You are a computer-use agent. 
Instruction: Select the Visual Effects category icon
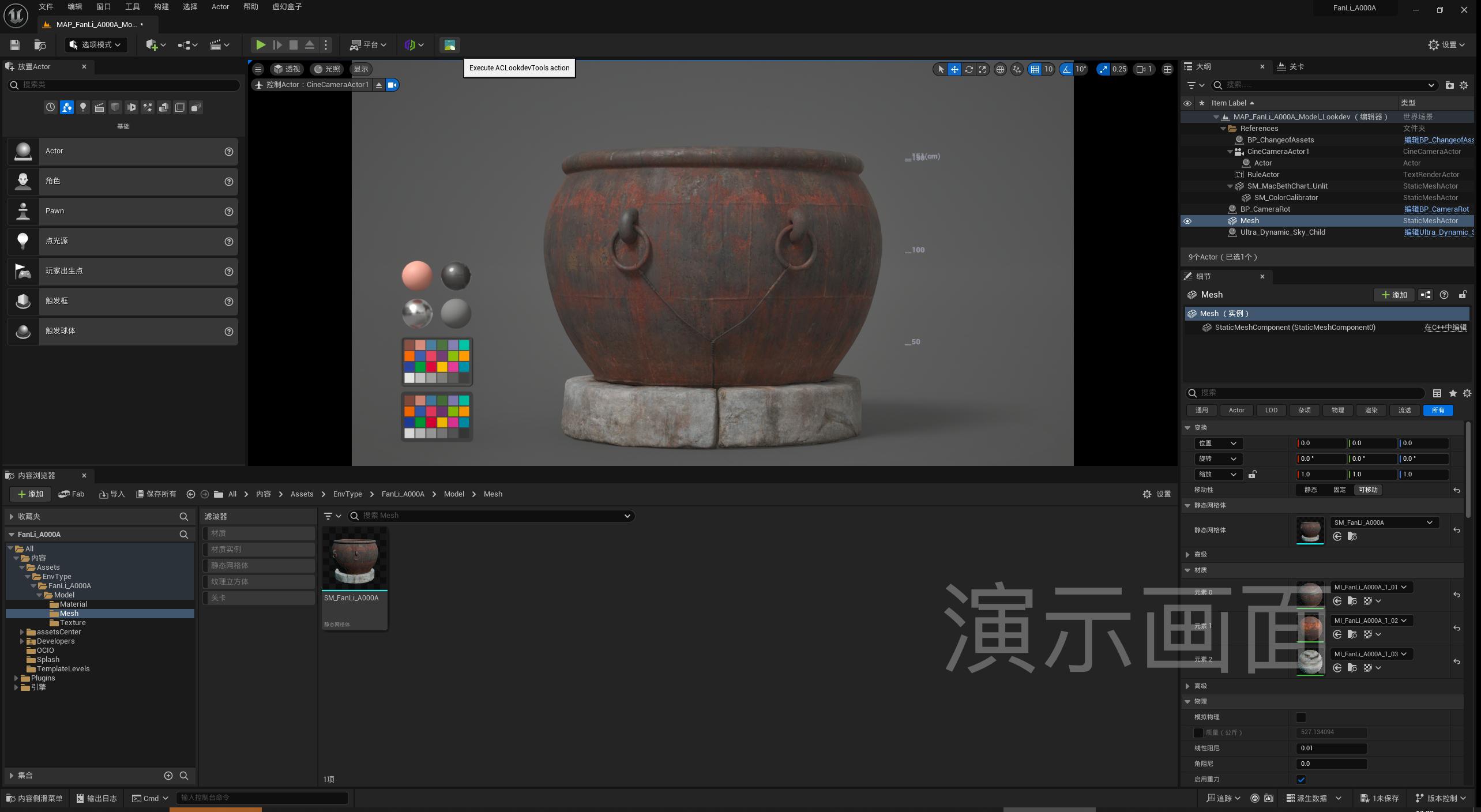pyautogui.click(x=148, y=107)
